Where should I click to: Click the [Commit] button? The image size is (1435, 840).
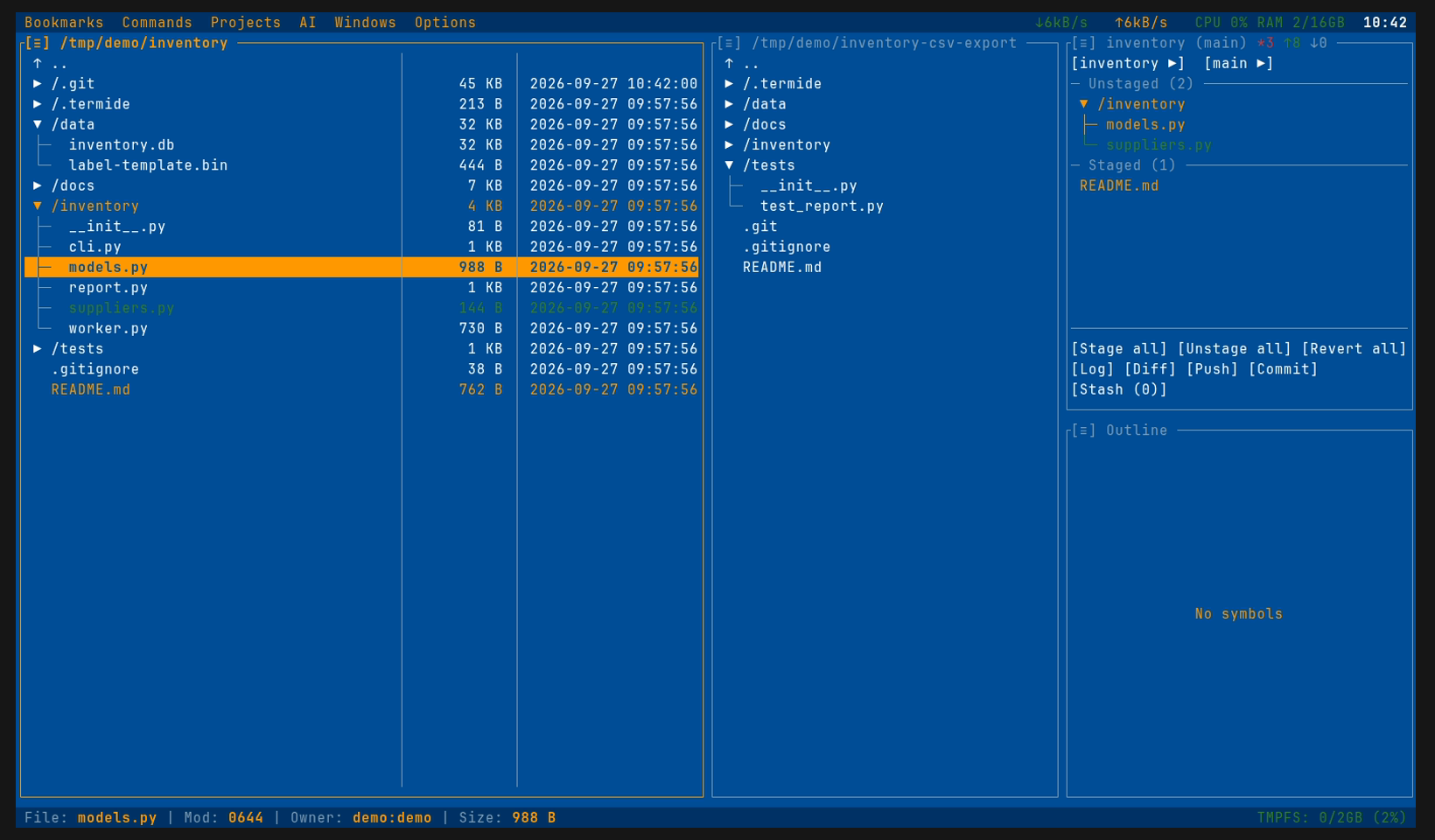[x=1283, y=369]
